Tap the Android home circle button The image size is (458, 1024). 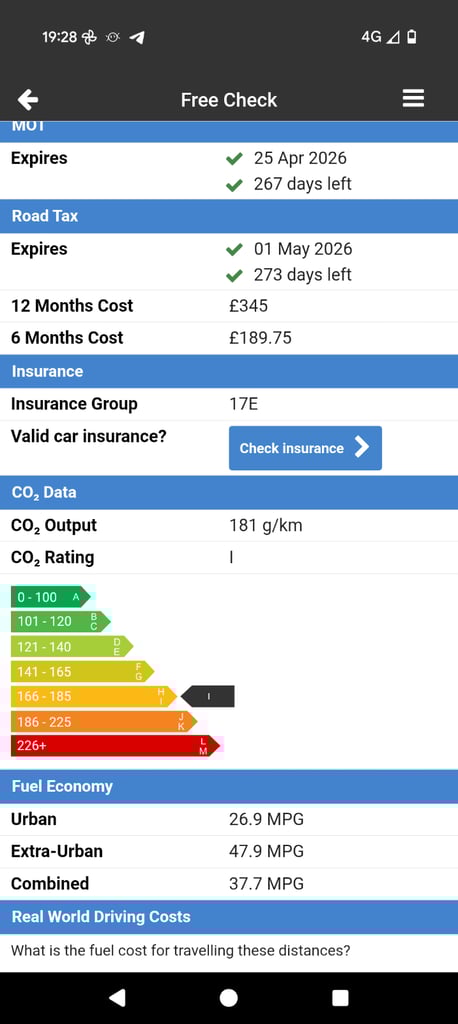[x=229, y=997]
